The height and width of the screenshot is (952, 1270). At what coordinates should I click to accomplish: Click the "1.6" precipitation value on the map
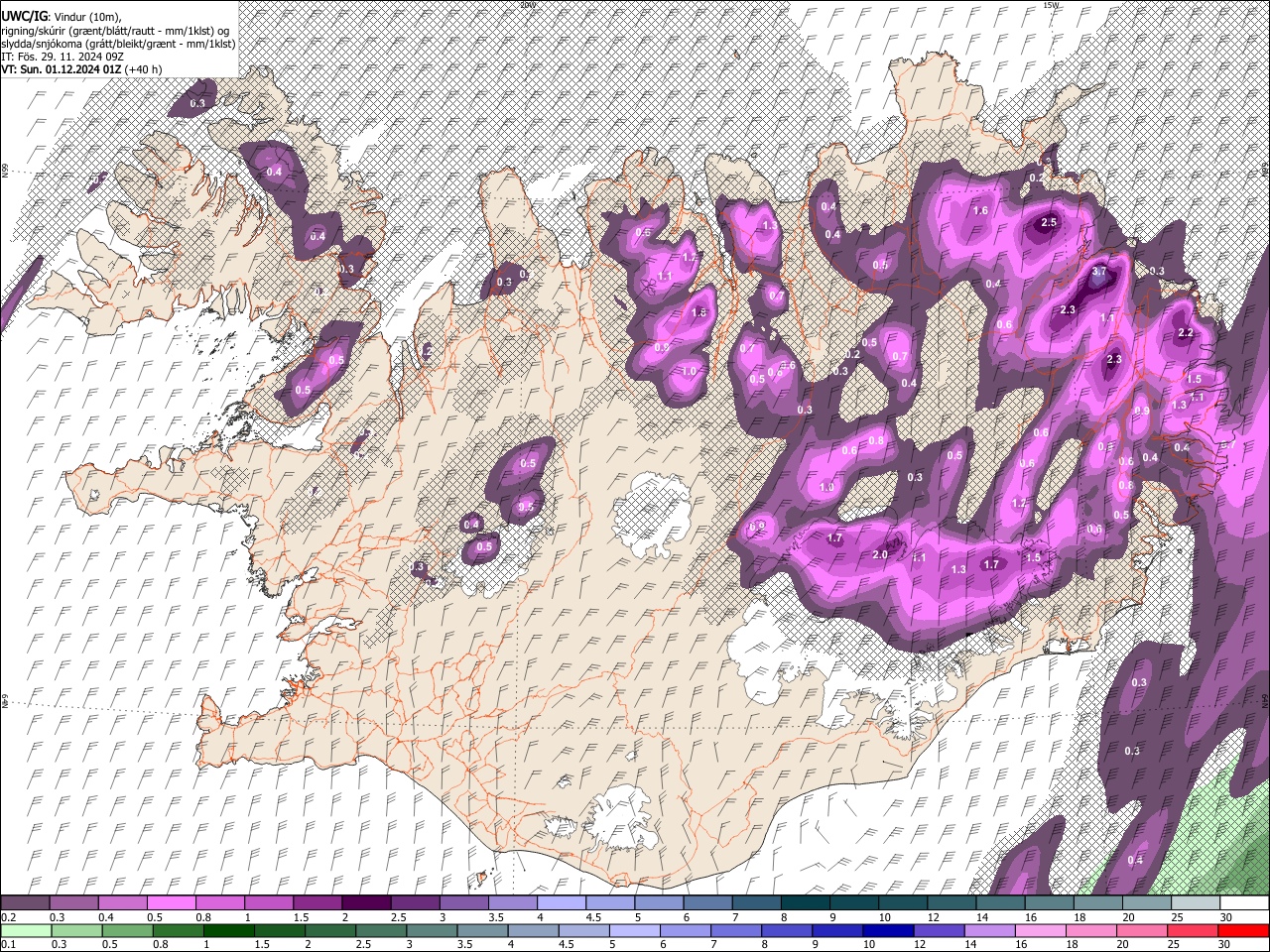pyautogui.click(x=980, y=210)
